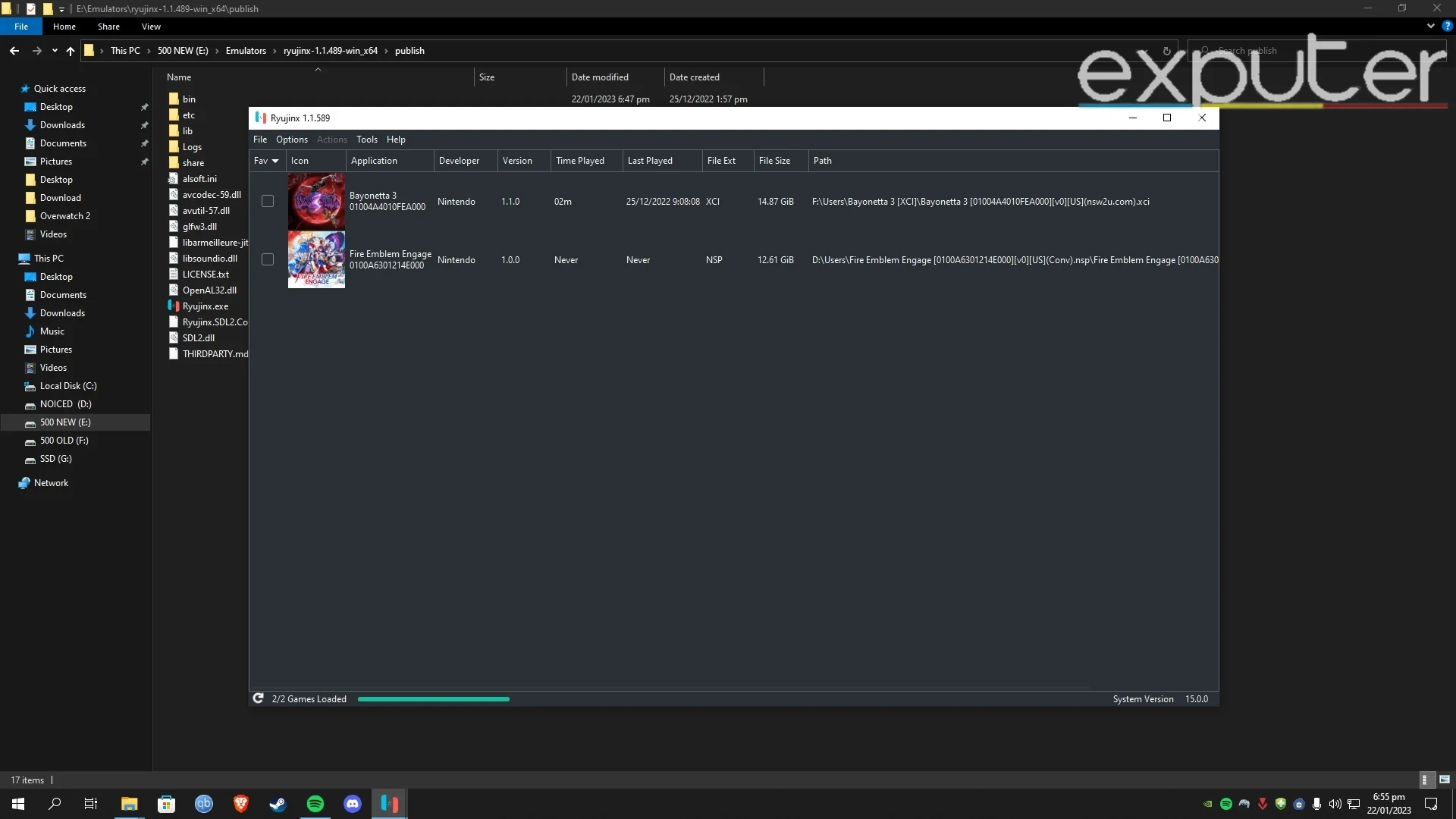Click the Actions menu in Ryujinx
1456x819 pixels.
click(x=332, y=140)
